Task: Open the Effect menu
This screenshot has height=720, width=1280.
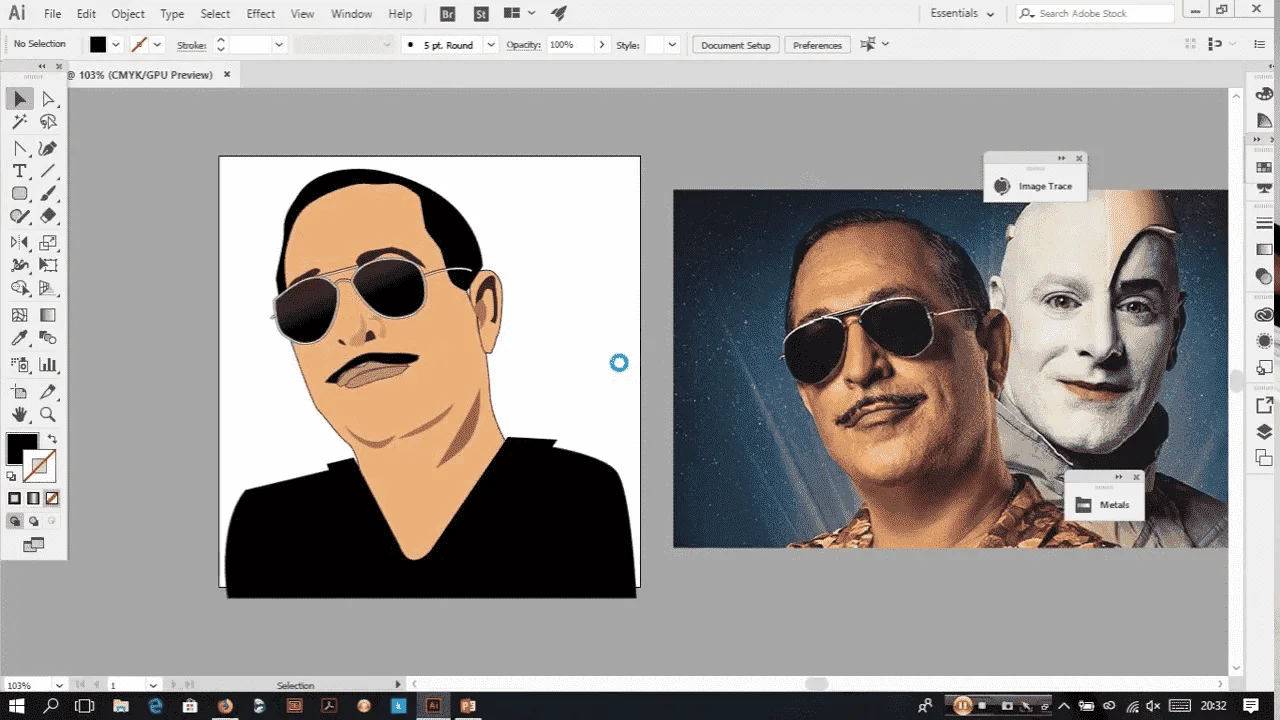Action: pyautogui.click(x=261, y=14)
